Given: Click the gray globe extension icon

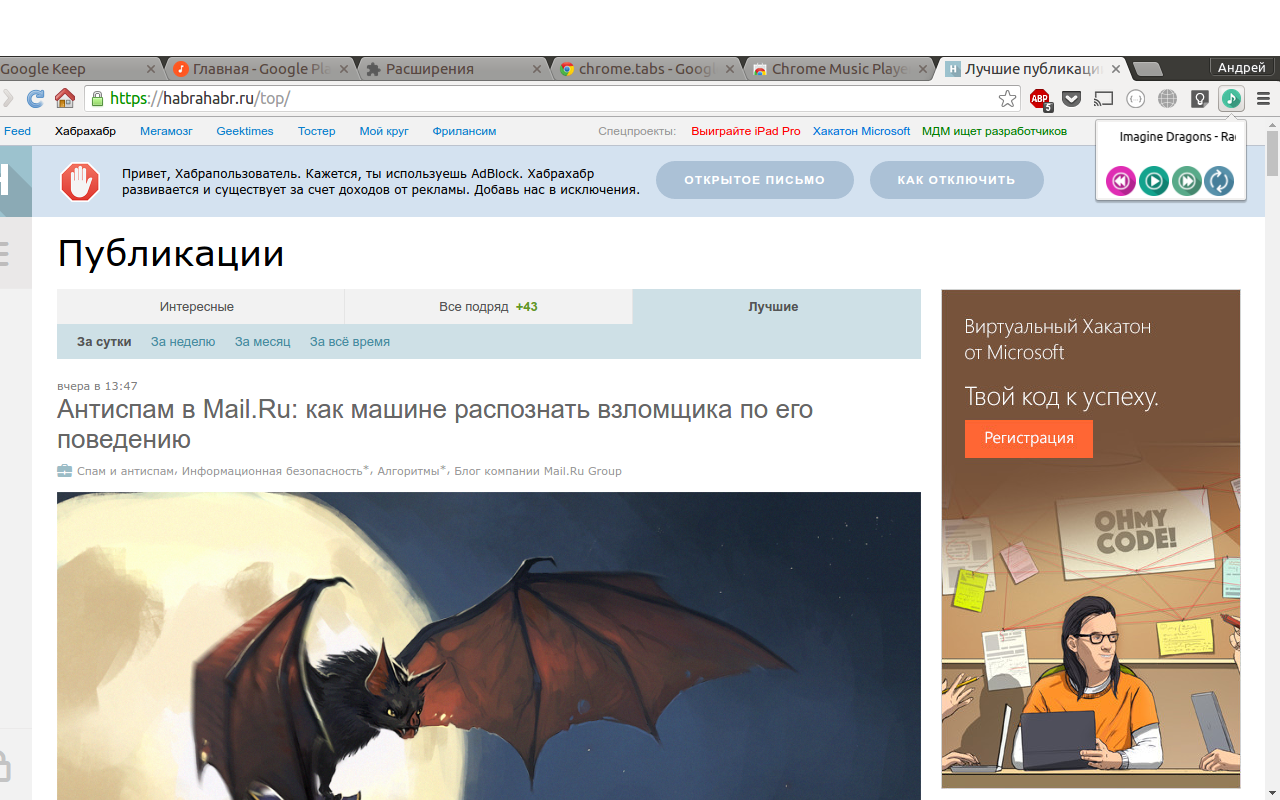Looking at the screenshot, I should tap(1167, 99).
